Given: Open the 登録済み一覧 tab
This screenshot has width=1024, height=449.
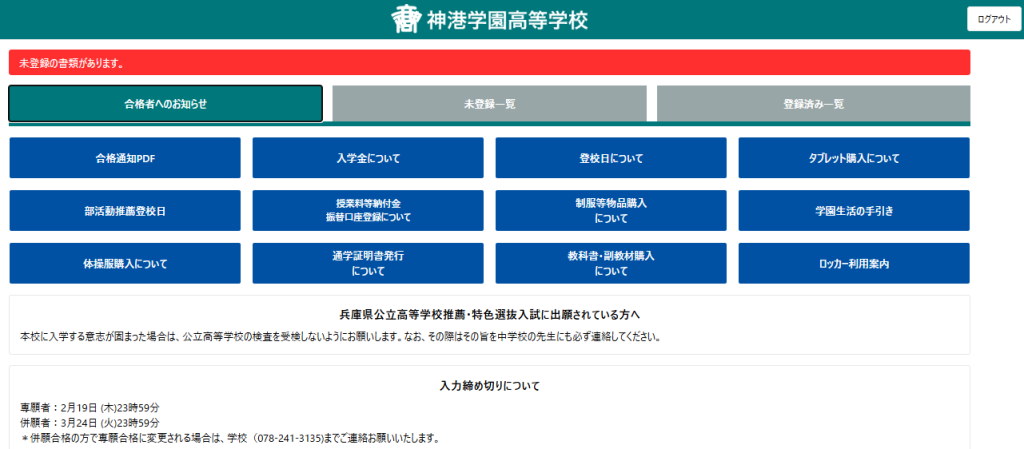Looking at the screenshot, I should click(x=813, y=104).
